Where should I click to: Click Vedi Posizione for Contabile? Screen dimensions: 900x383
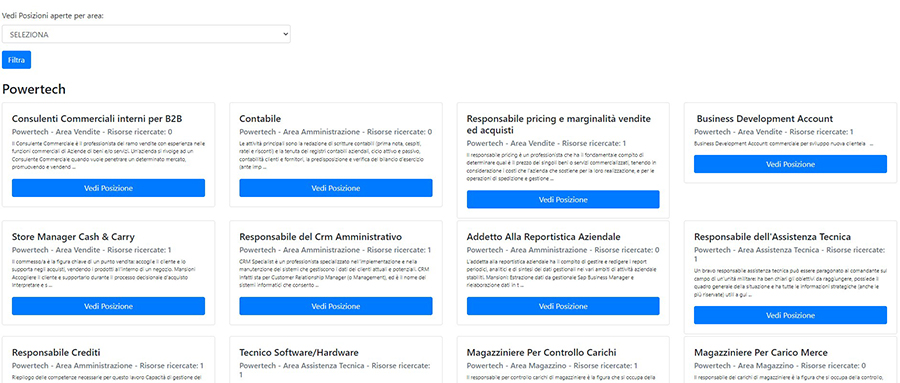coord(336,188)
